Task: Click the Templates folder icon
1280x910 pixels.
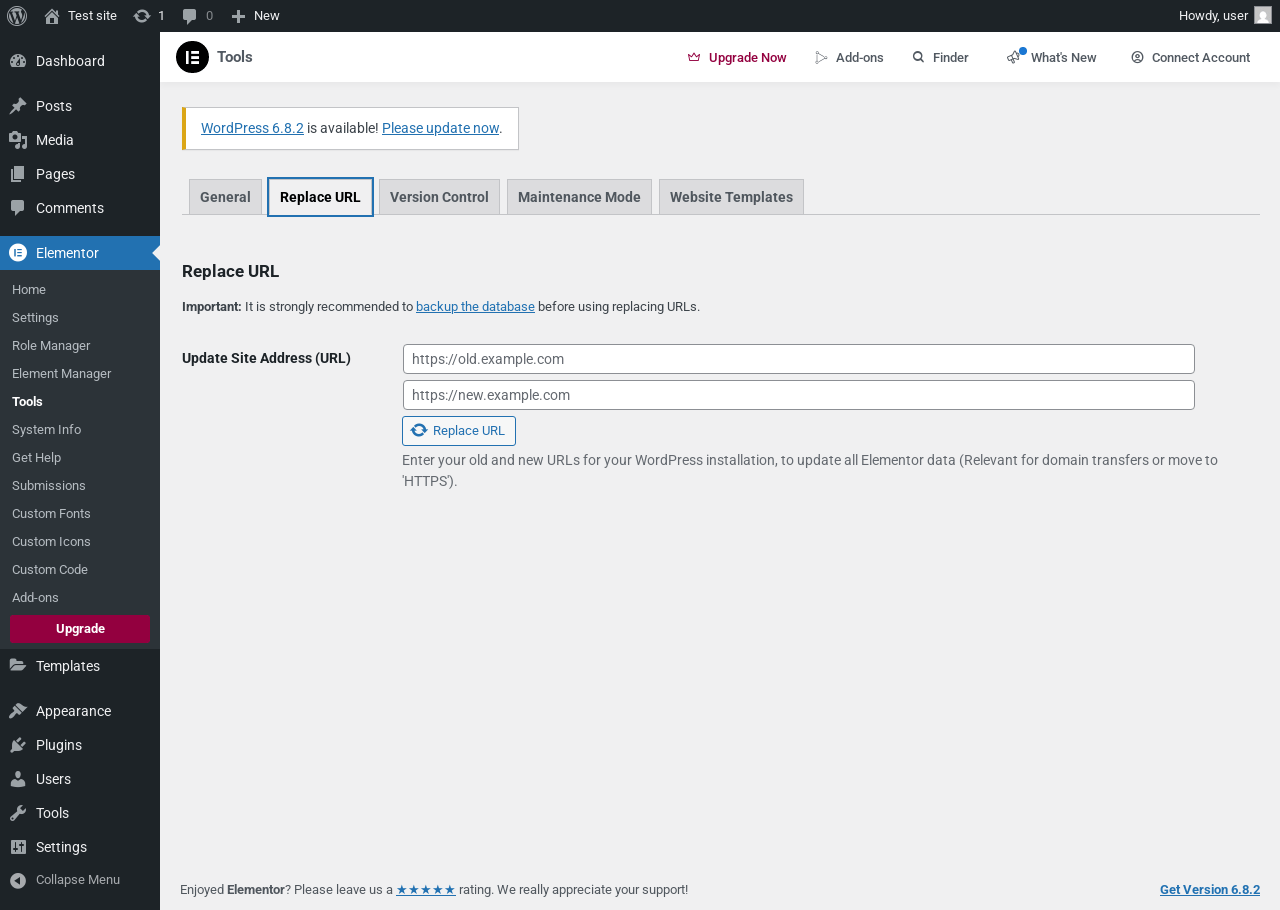Action: [18, 666]
